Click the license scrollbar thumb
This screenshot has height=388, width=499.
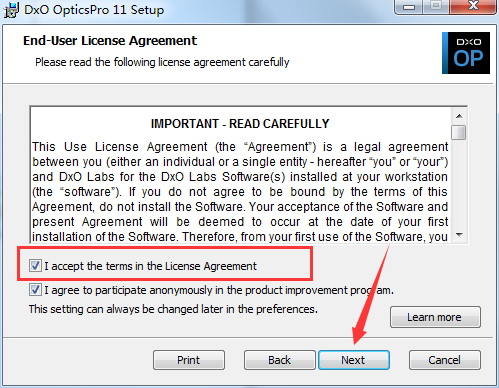point(459,132)
